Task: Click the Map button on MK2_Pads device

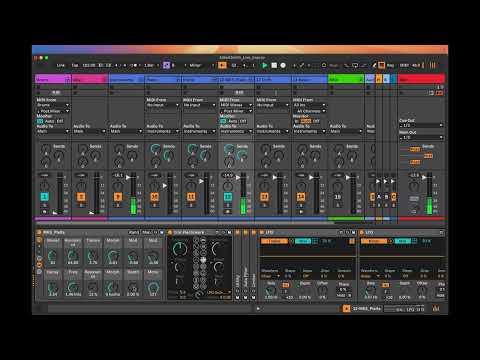Action: pos(146,232)
